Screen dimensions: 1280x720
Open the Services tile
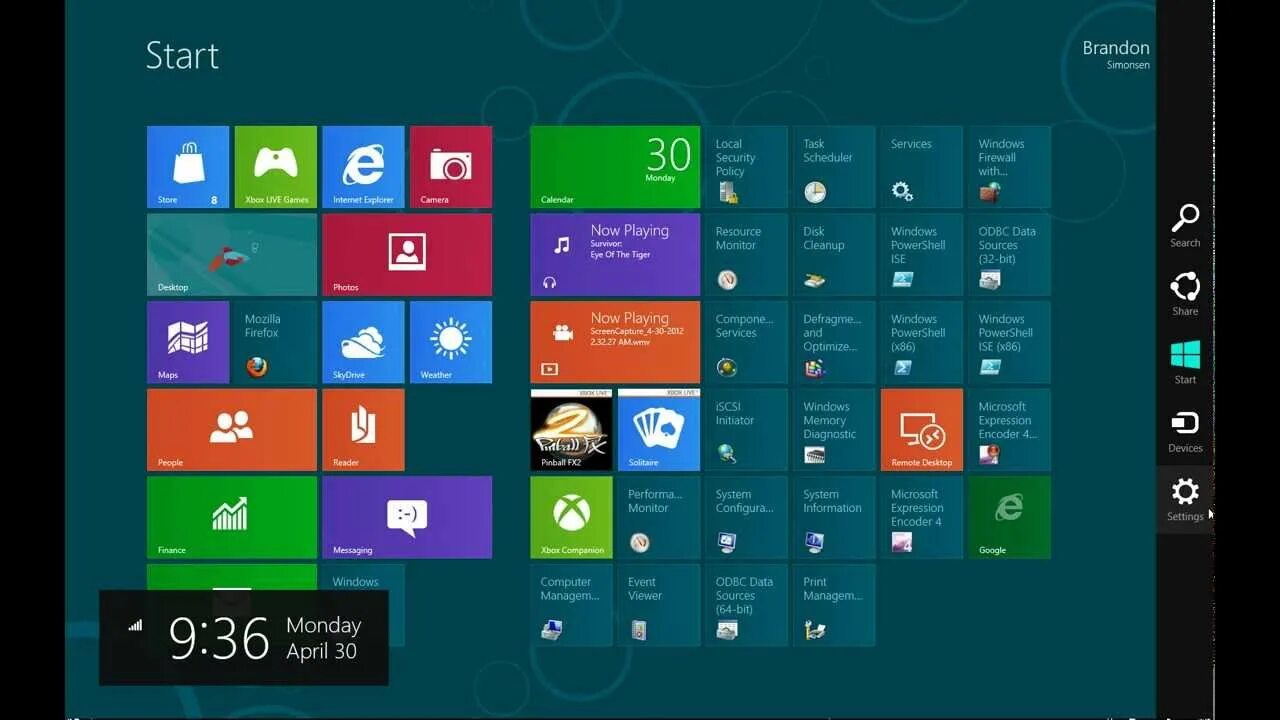[922, 167]
